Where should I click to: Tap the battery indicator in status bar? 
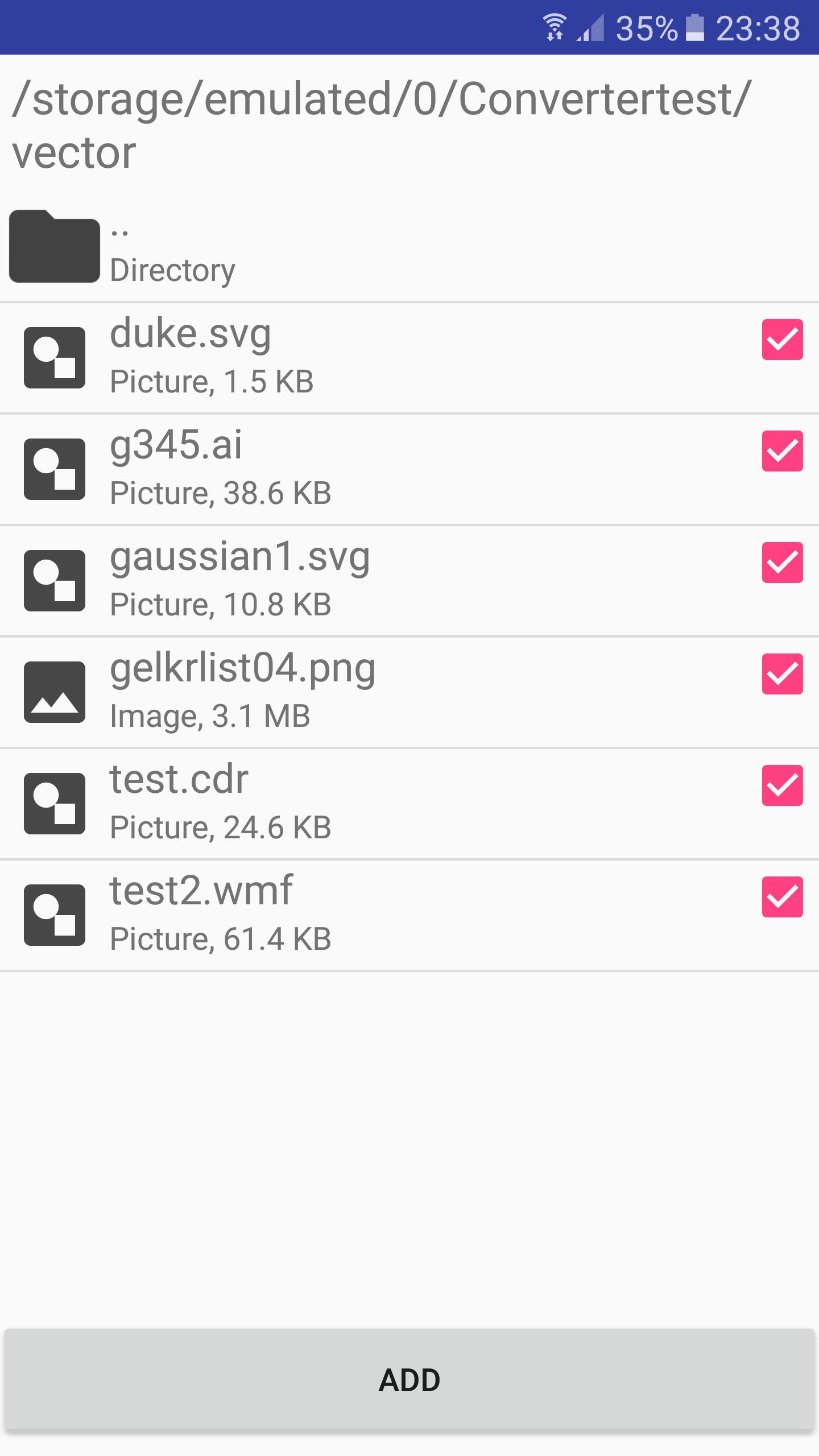(694, 28)
